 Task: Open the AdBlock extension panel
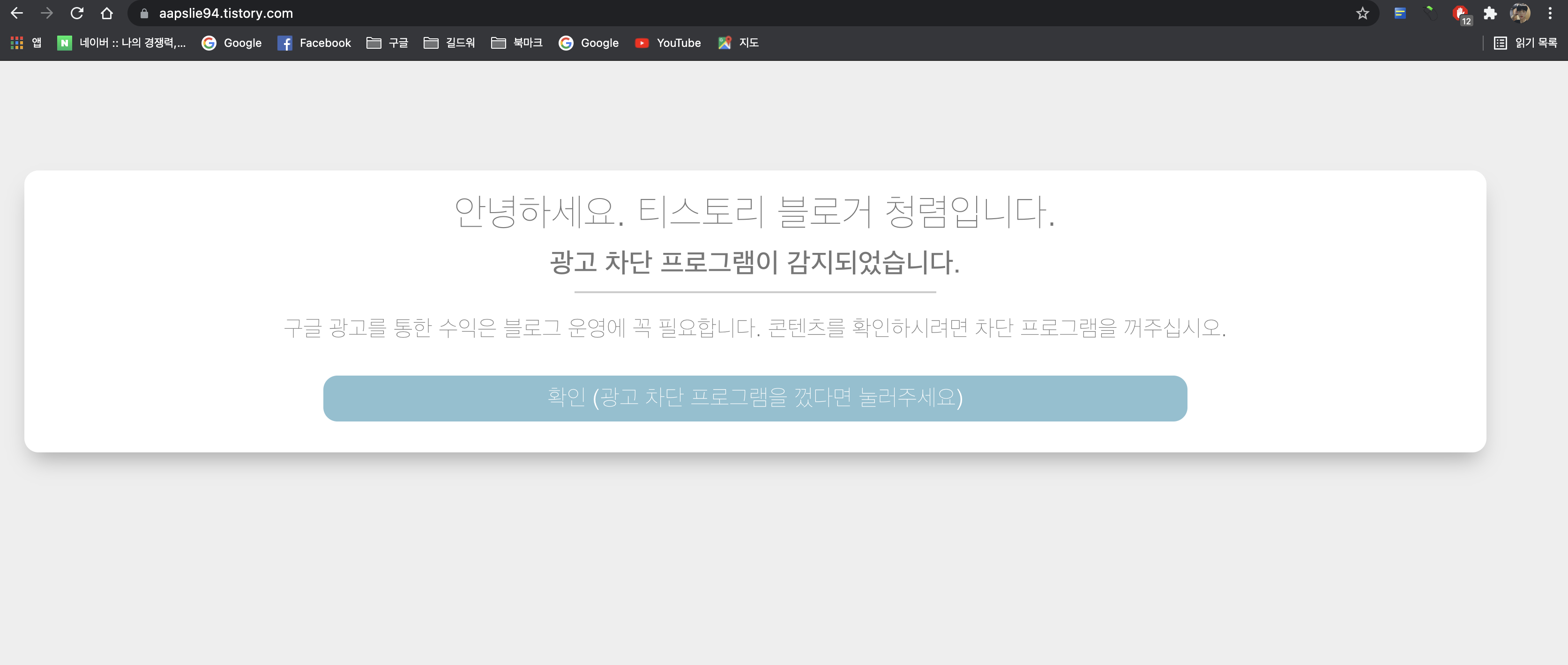point(1462,14)
